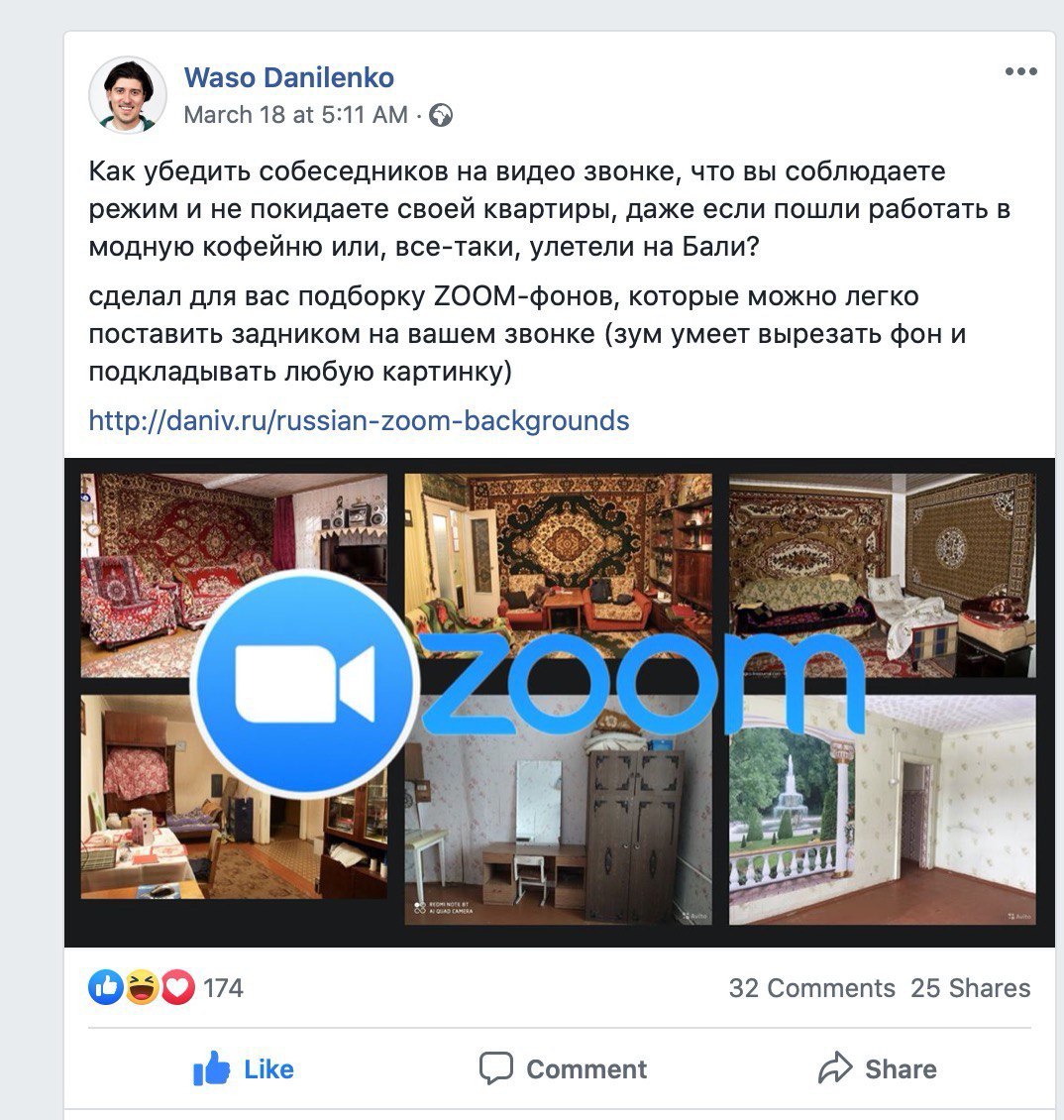This screenshot has height=1120, width=1064.
Task: Open the 32 Comments list
Action: (812, 988)
